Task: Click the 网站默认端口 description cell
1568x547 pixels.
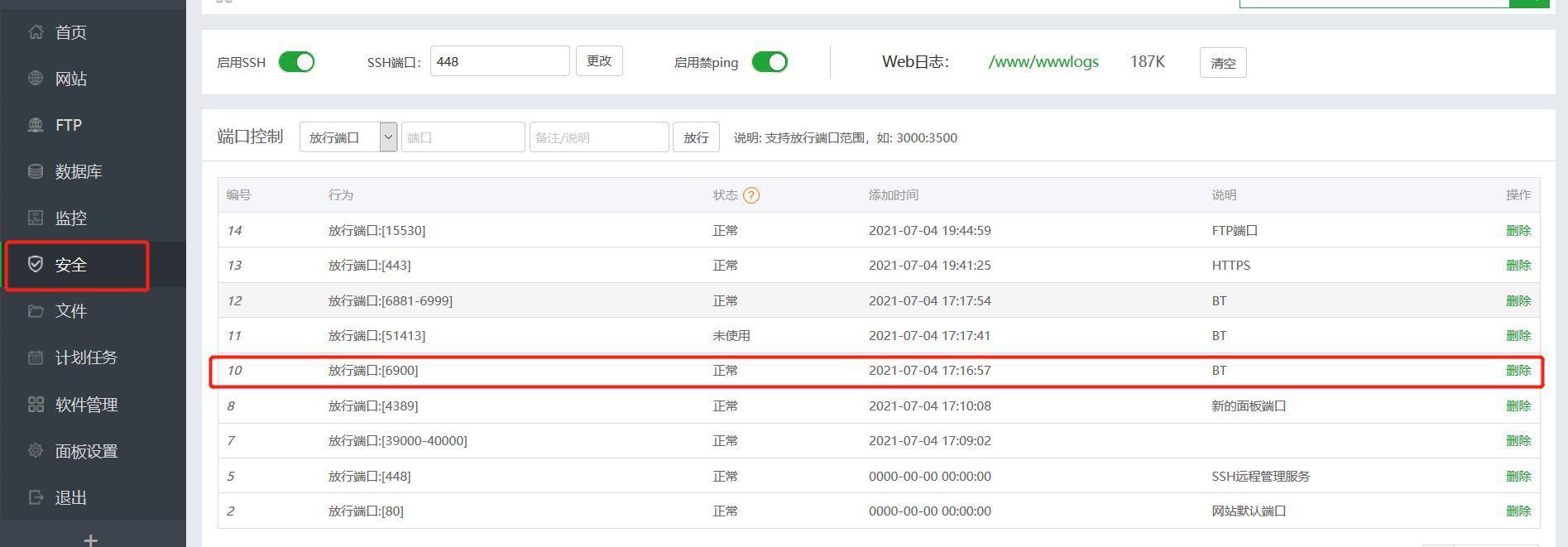Action: pos(1249,511)
